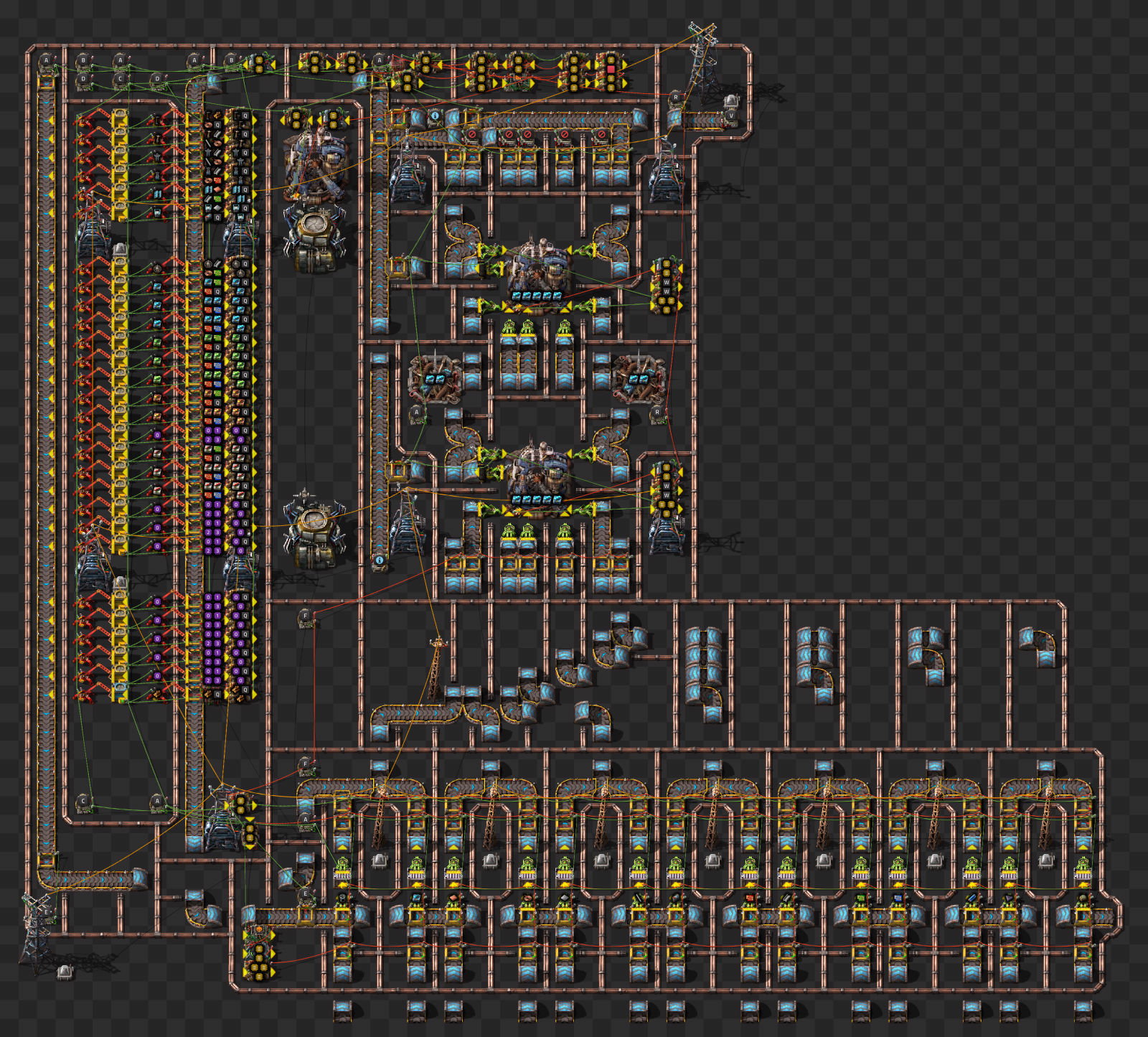
Task: Select the R combinator beside the top-right pylon
Action: (675, 98)
